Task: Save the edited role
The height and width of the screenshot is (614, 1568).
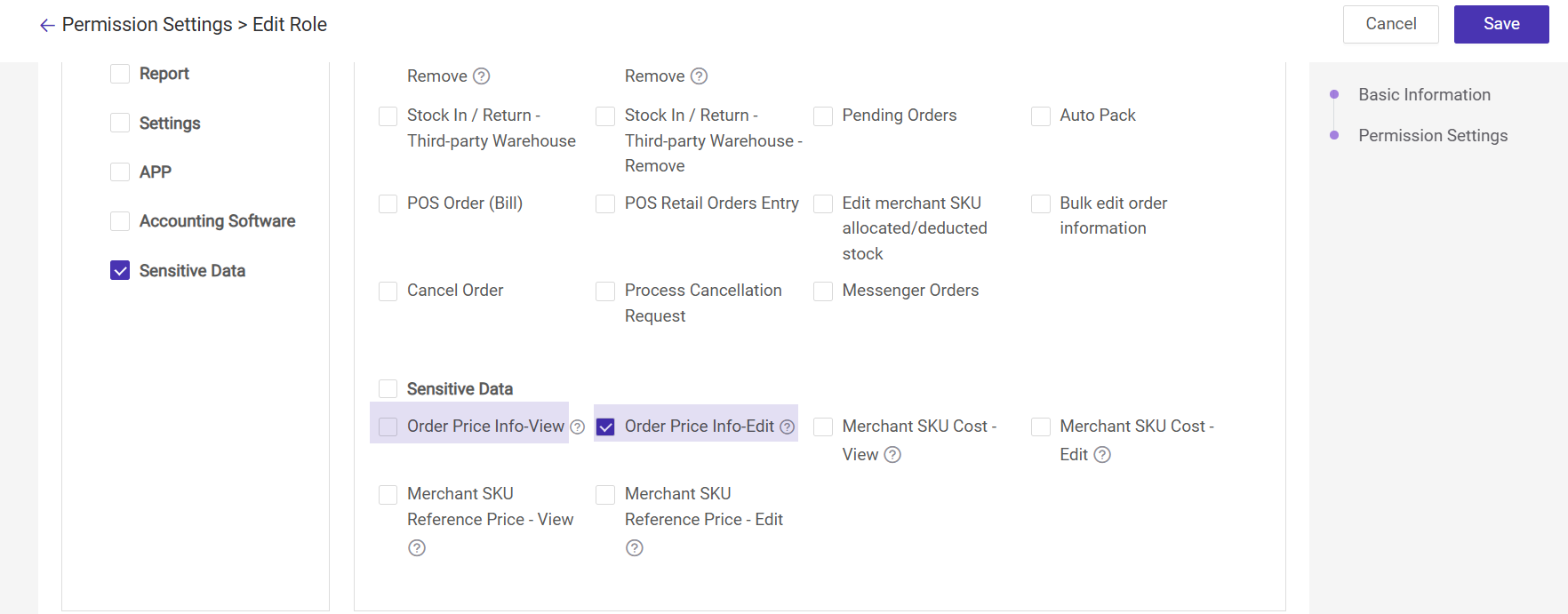Action: click(x=1500, y=25)
